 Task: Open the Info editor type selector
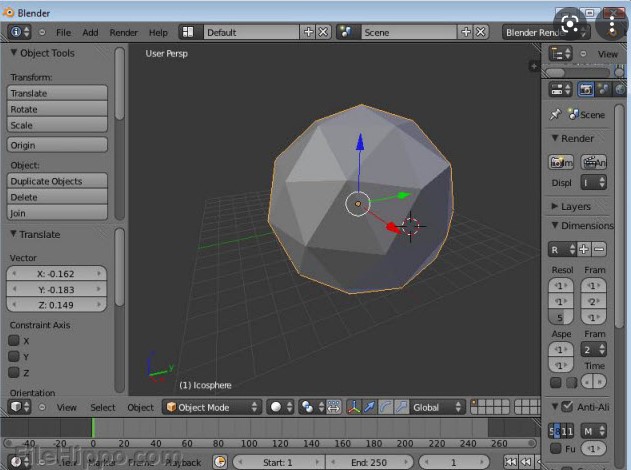(x=19, y=32)
